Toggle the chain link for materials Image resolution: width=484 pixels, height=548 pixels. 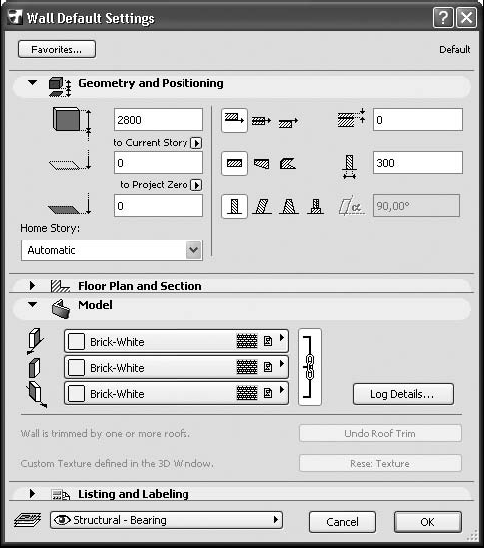point(310,367)
